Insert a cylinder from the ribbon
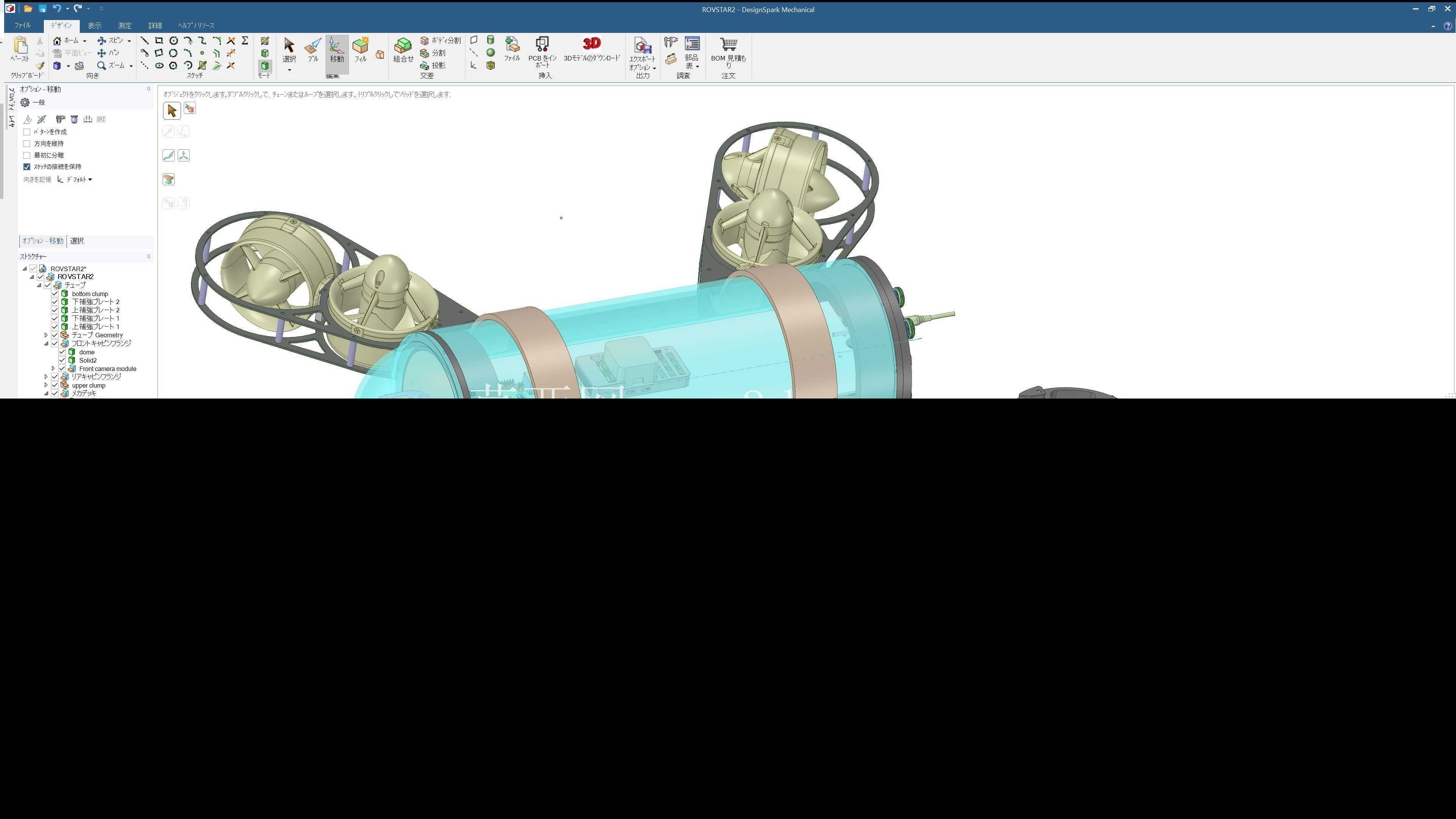This screenshot has width=1456, height=819. pyautogui.click(x=491, y=40)
